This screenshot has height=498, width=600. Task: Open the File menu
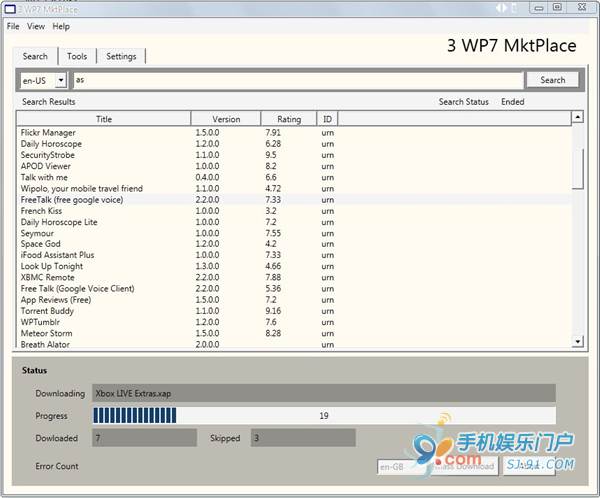click(x=13, y=26)
